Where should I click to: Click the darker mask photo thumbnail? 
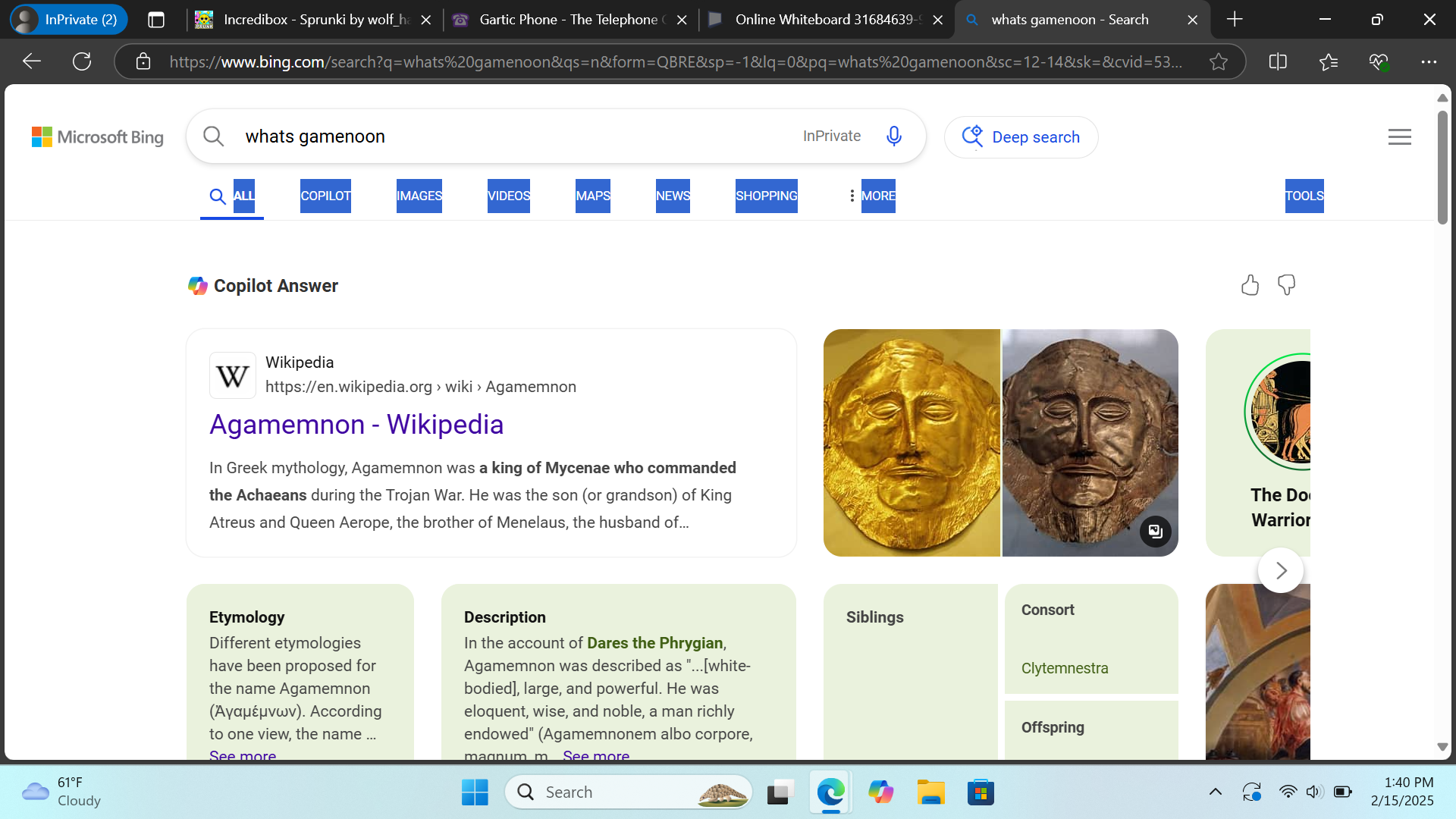(1090, 443)
